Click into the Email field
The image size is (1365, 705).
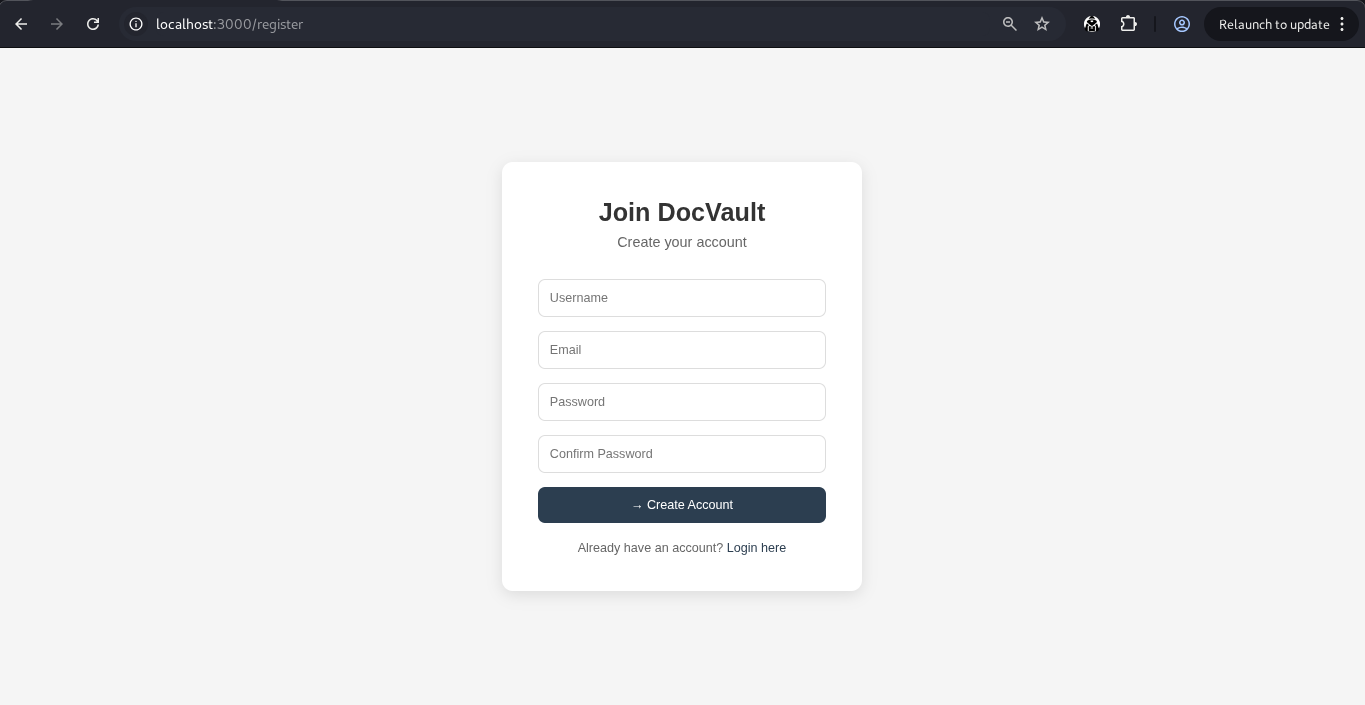682,350
